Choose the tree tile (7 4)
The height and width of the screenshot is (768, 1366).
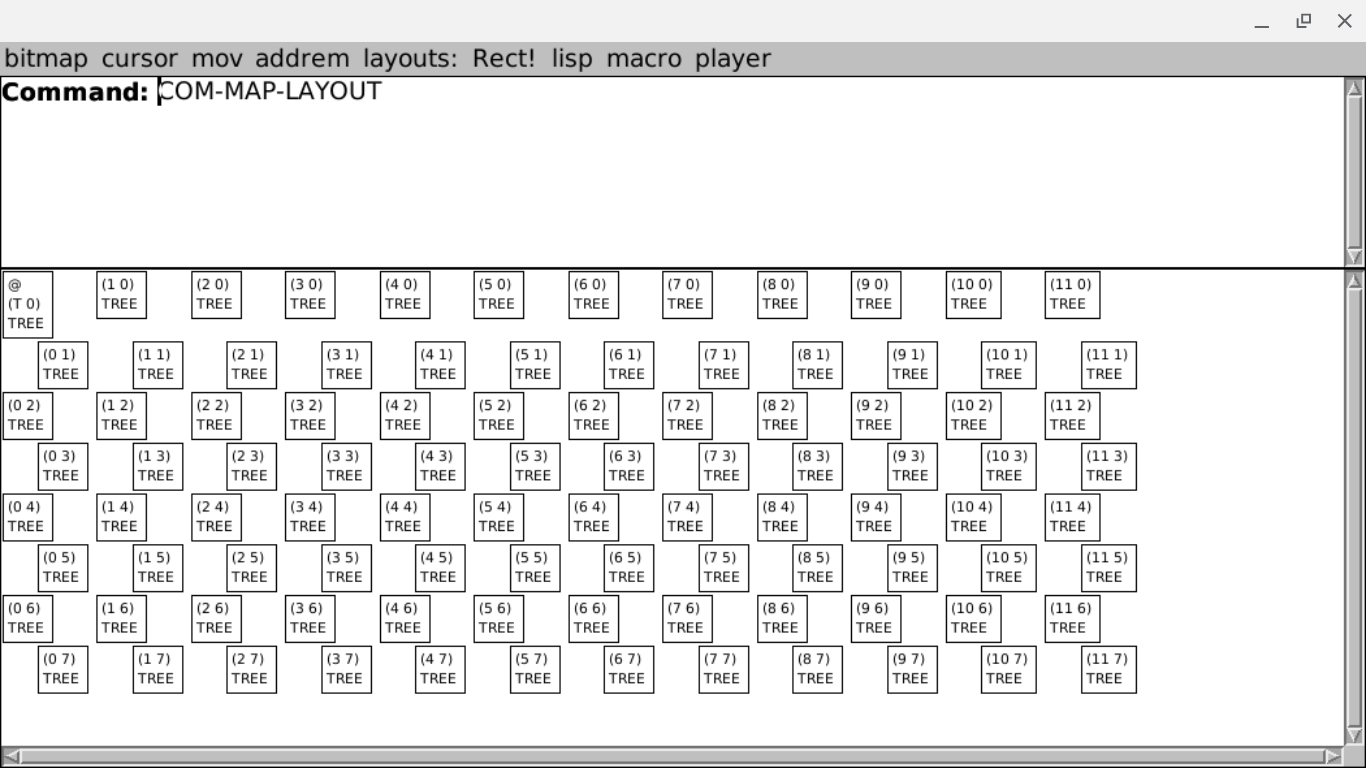(687, 517)
